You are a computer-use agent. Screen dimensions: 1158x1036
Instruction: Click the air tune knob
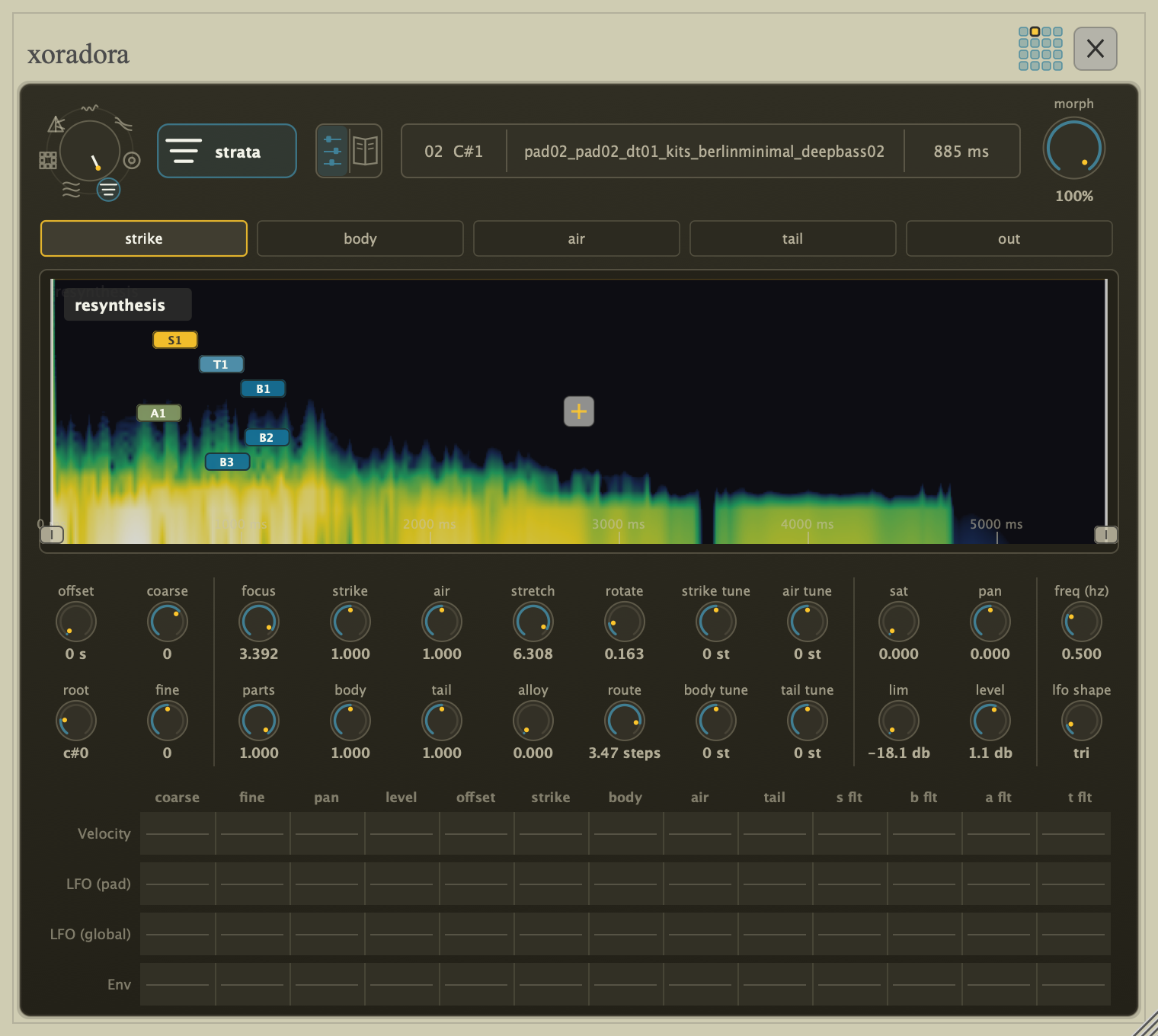coord(808,622)
